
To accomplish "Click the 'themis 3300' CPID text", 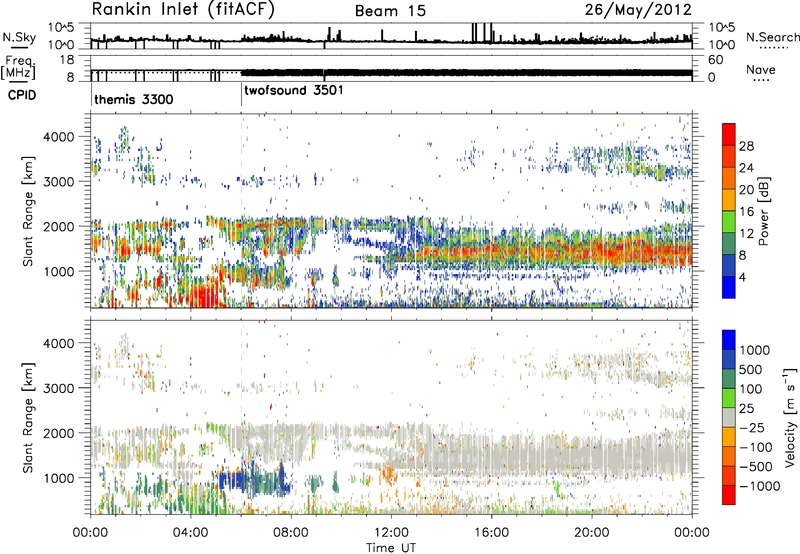I will pyautogui.click(x=134, y=99).
